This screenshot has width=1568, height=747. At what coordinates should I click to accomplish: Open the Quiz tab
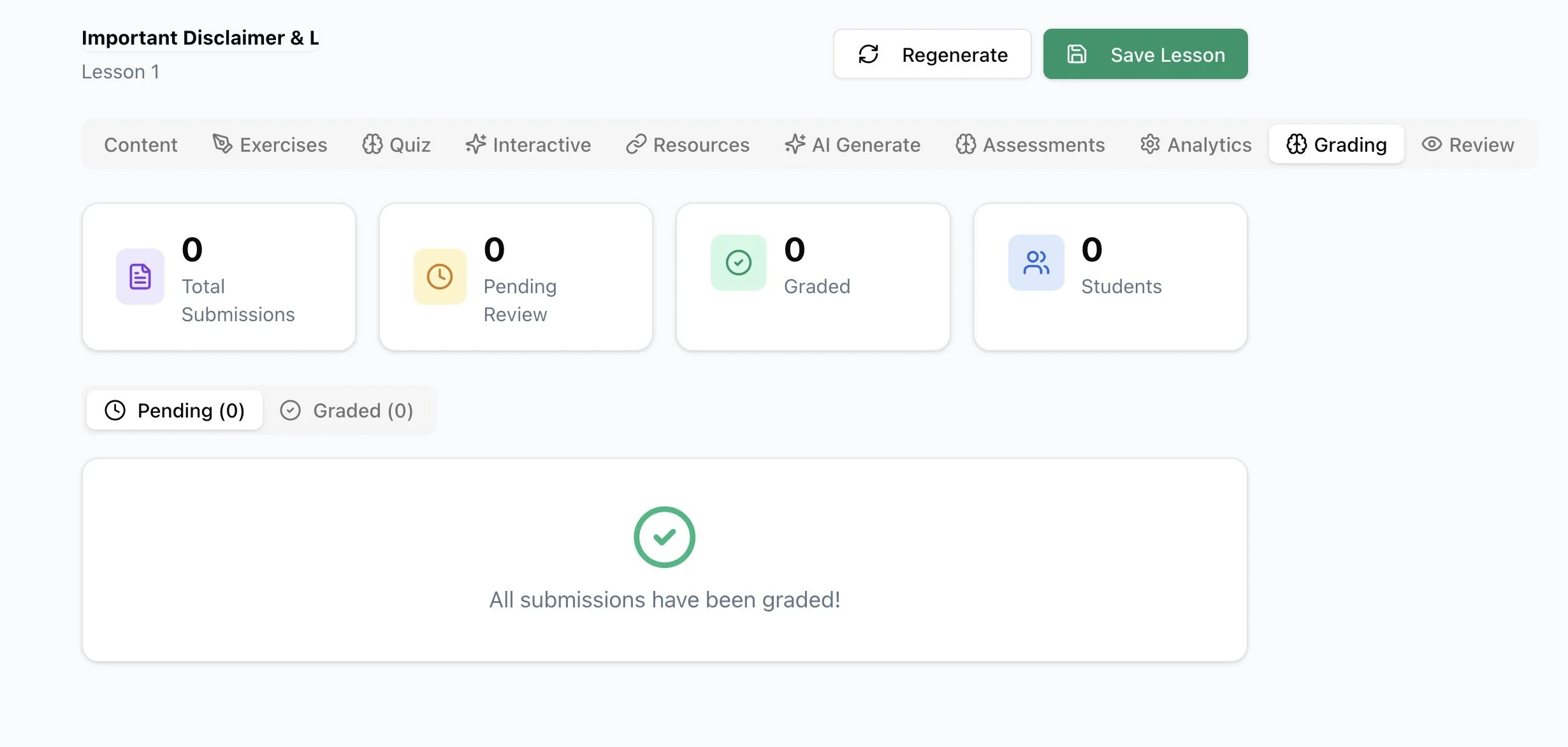(x=396, y=145)
